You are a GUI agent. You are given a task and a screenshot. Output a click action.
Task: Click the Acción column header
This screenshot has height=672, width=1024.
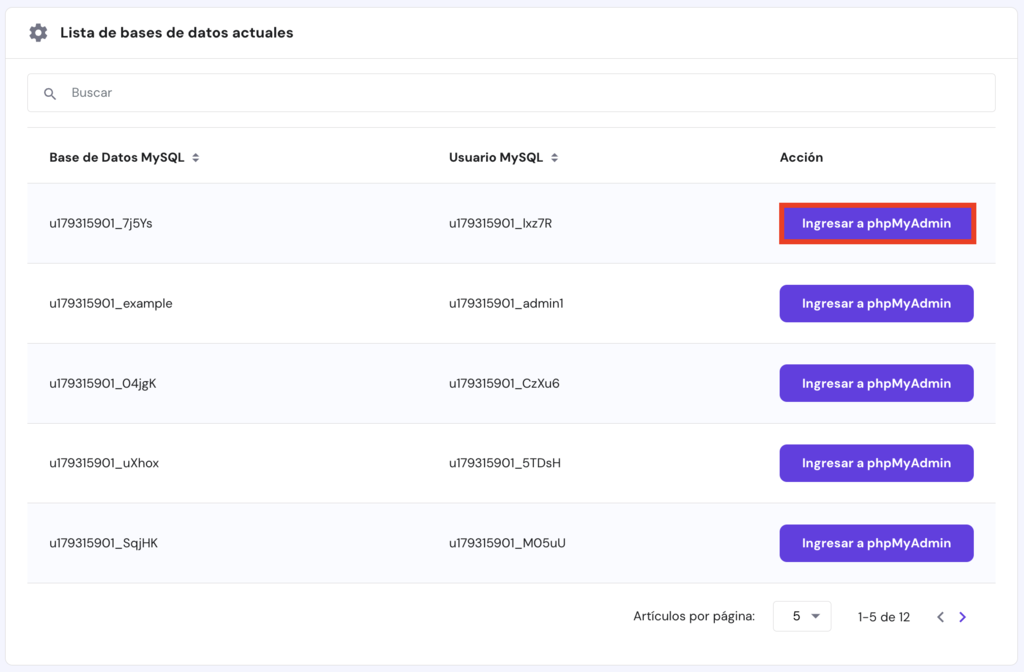click(802, 157)
